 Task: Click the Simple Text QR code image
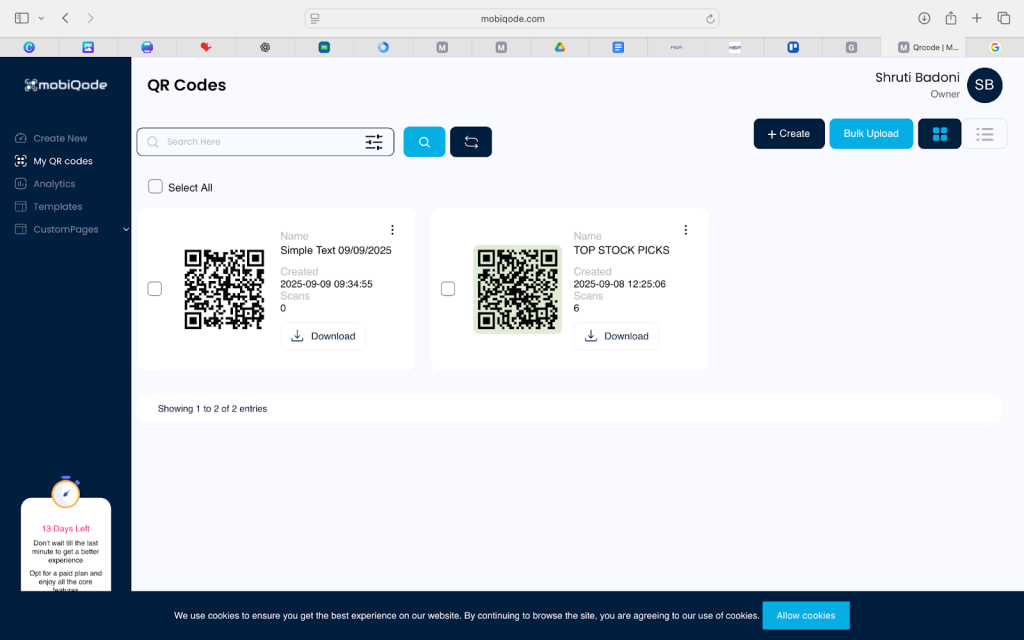pos(224,289)
